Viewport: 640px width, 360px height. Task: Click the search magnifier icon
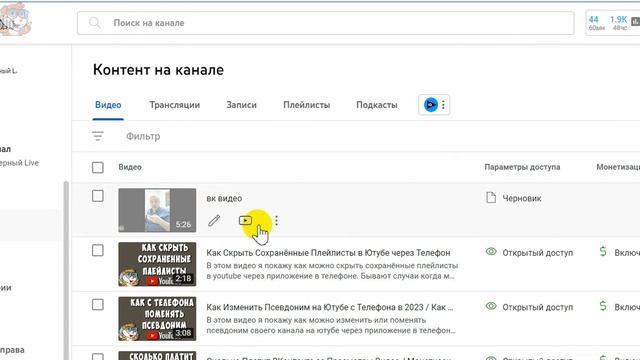click(95, 23)
